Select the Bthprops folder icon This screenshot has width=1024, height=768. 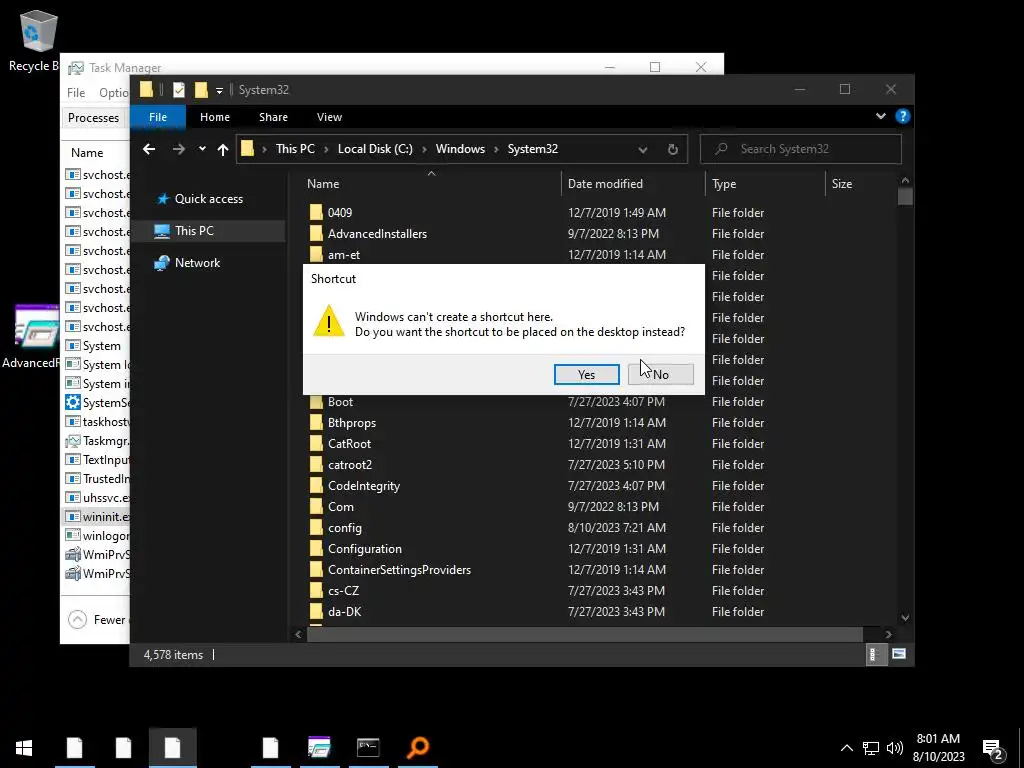coord(316,423)
